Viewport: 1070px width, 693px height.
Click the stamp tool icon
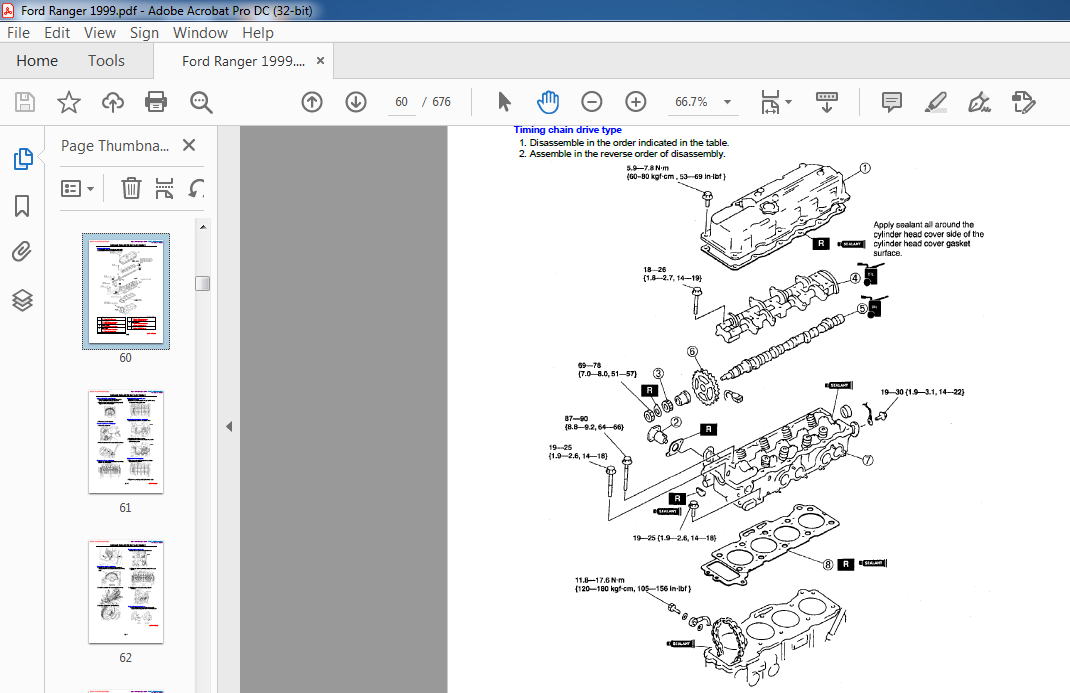(1024, 102)
